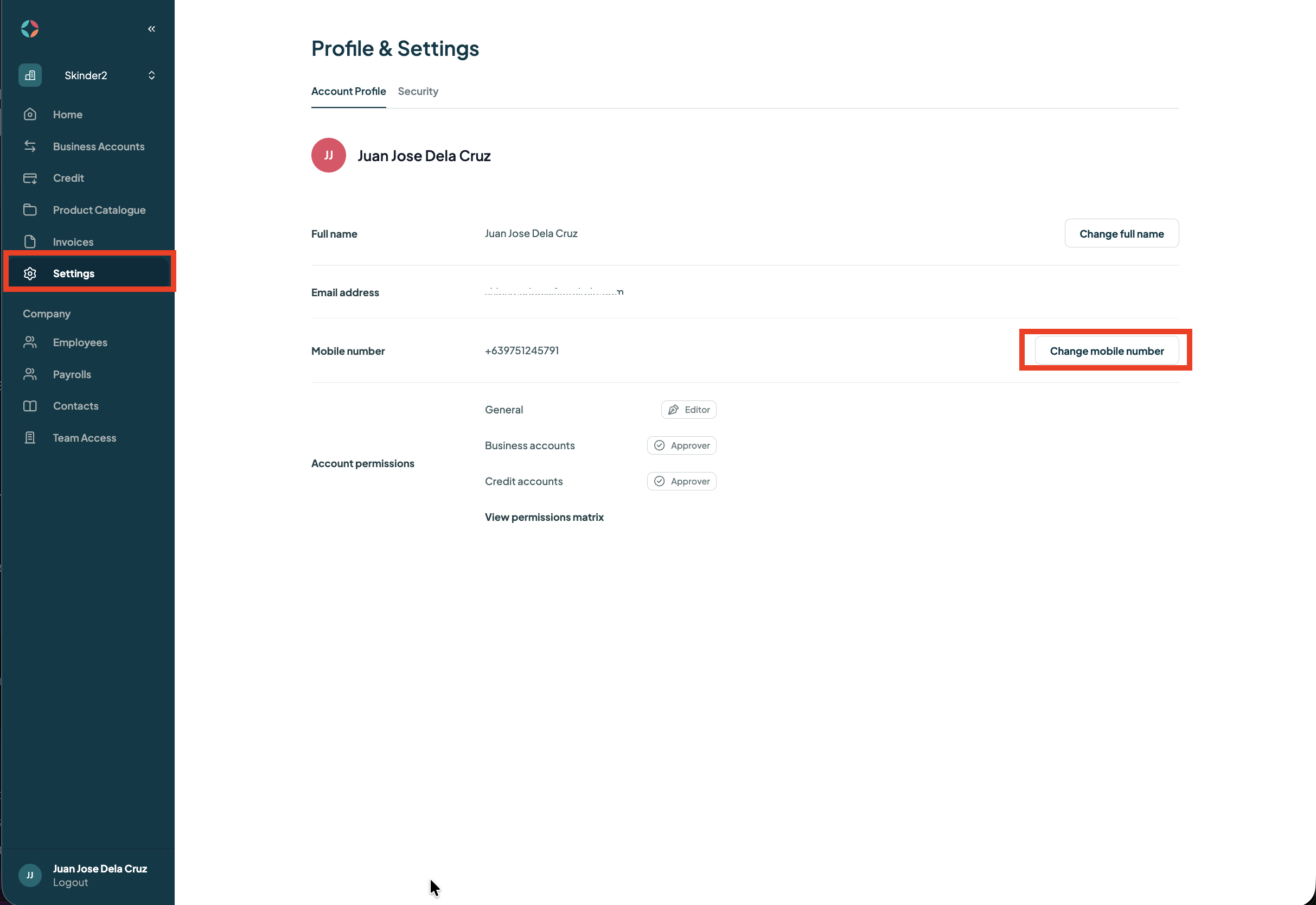Viewport: 1316px width, 905px height.
Task: Click the Profile & Settings page title
Action: click(x=395, y=48)
